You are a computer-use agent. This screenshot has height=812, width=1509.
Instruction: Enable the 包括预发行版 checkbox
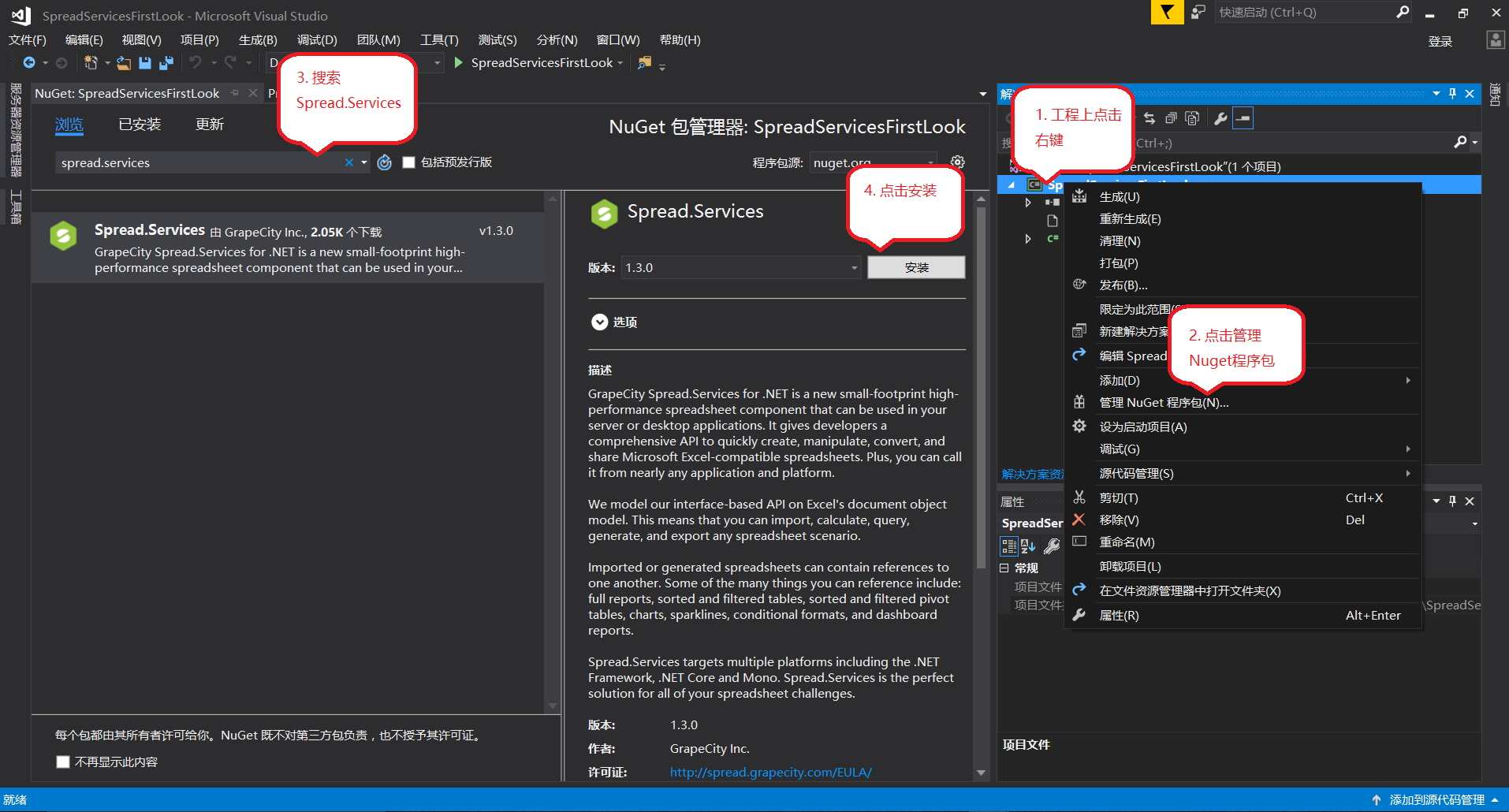pyautogui.click(x=409, y=162)
